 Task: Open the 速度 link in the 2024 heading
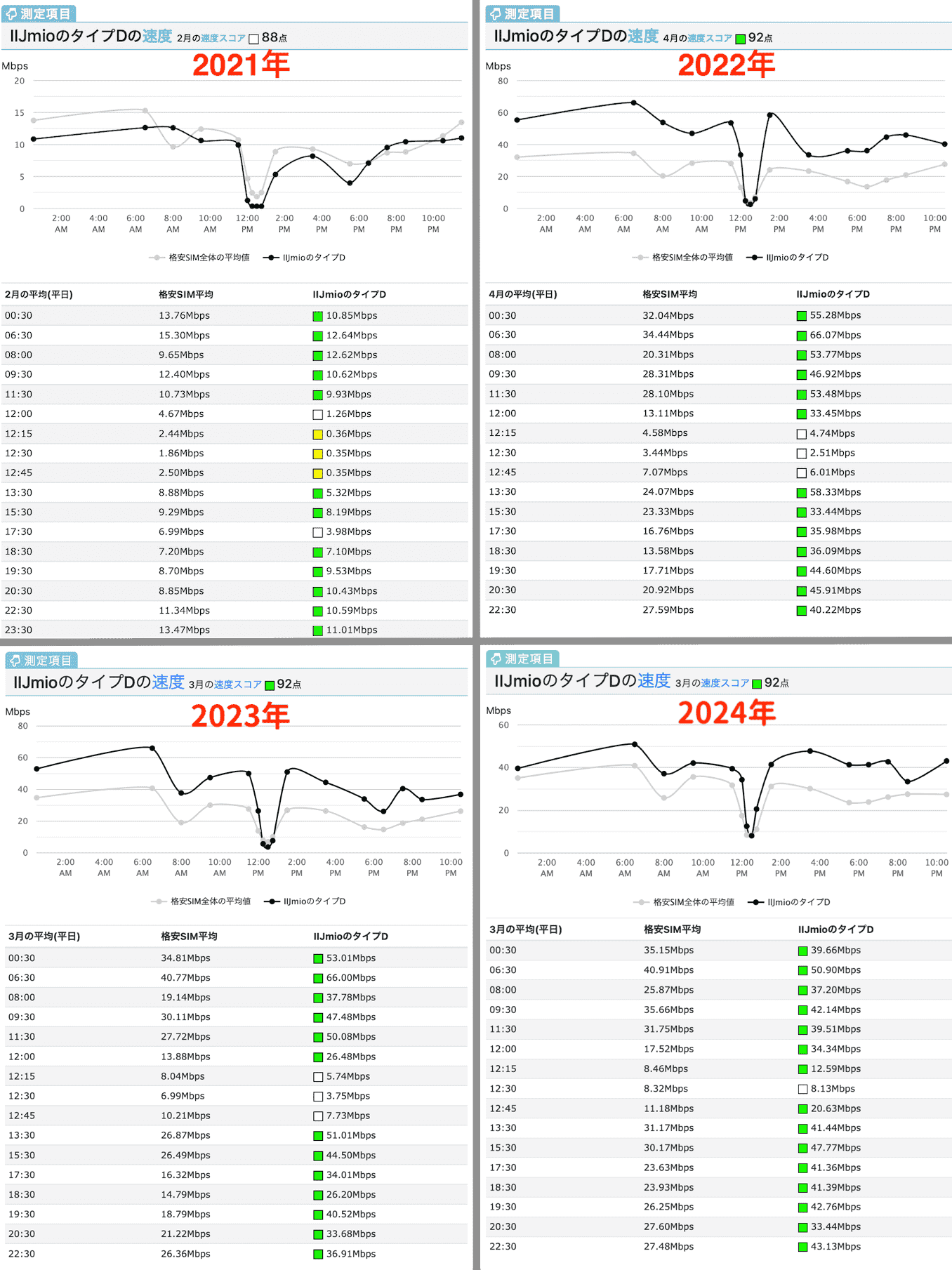coord(654,681)
